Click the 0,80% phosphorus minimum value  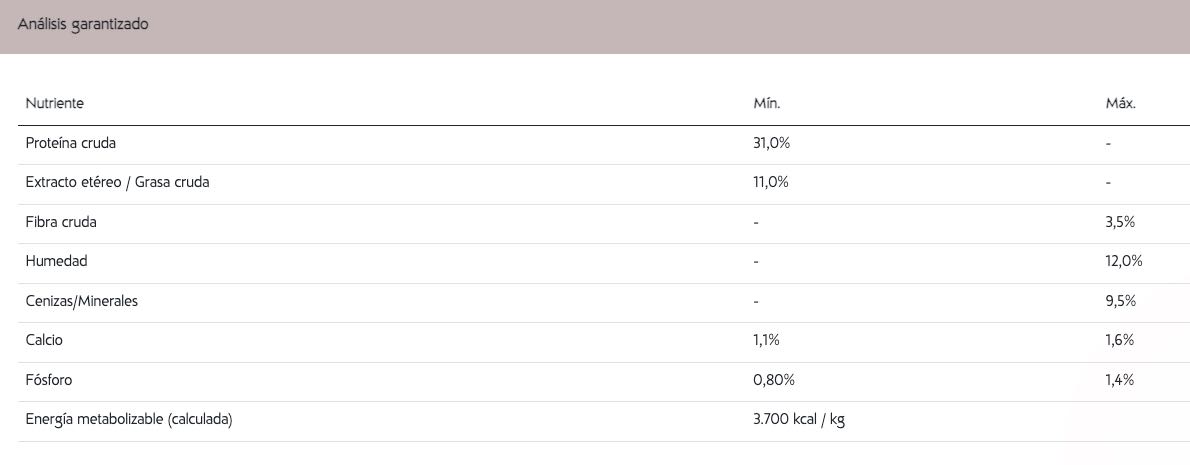coord(773,380)
